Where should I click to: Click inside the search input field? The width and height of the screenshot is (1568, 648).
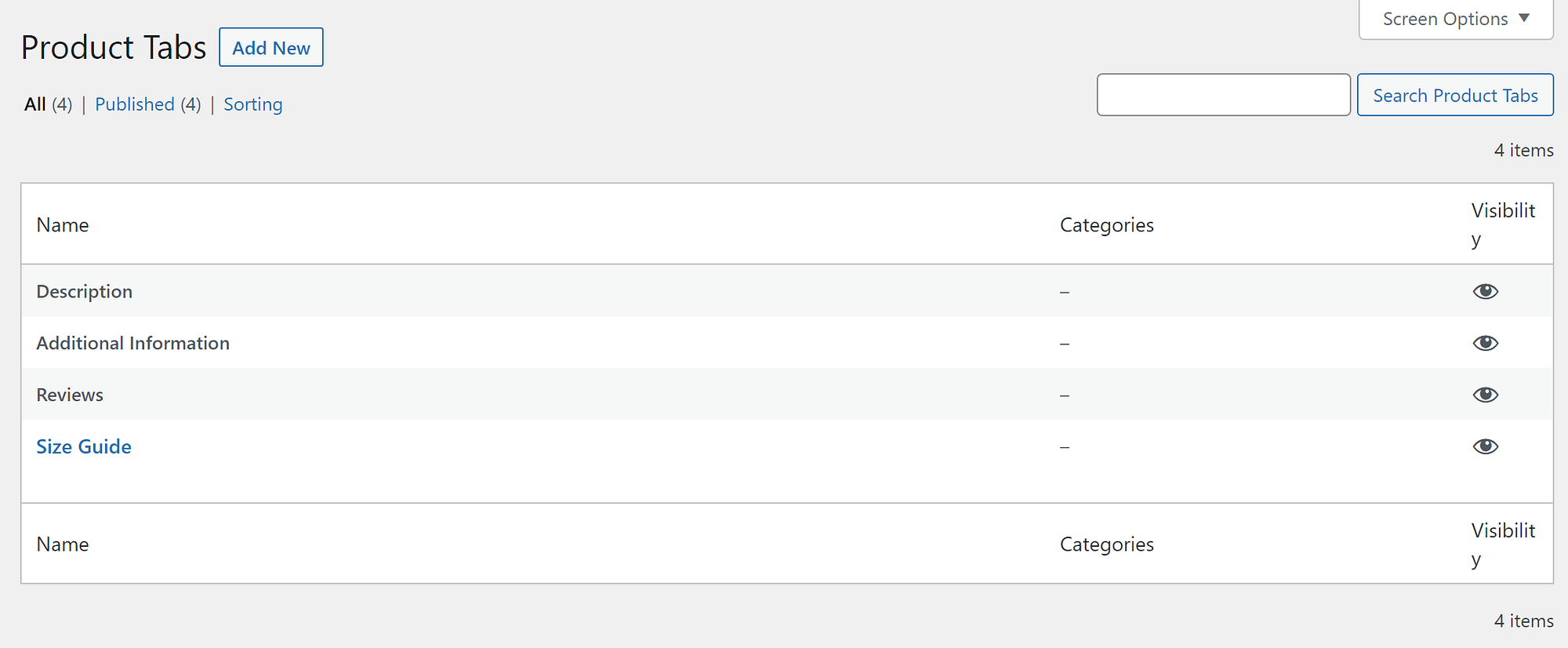(x=1223, y=94)
